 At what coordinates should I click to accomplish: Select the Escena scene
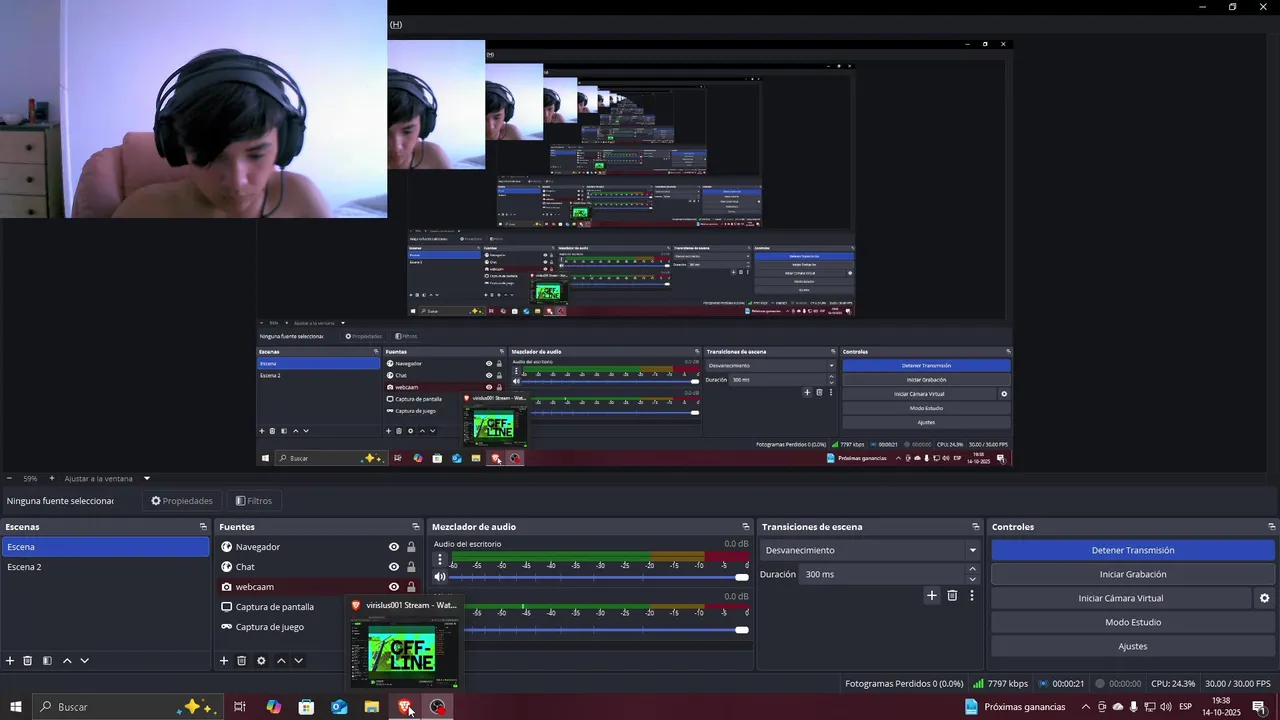[106, 547]
